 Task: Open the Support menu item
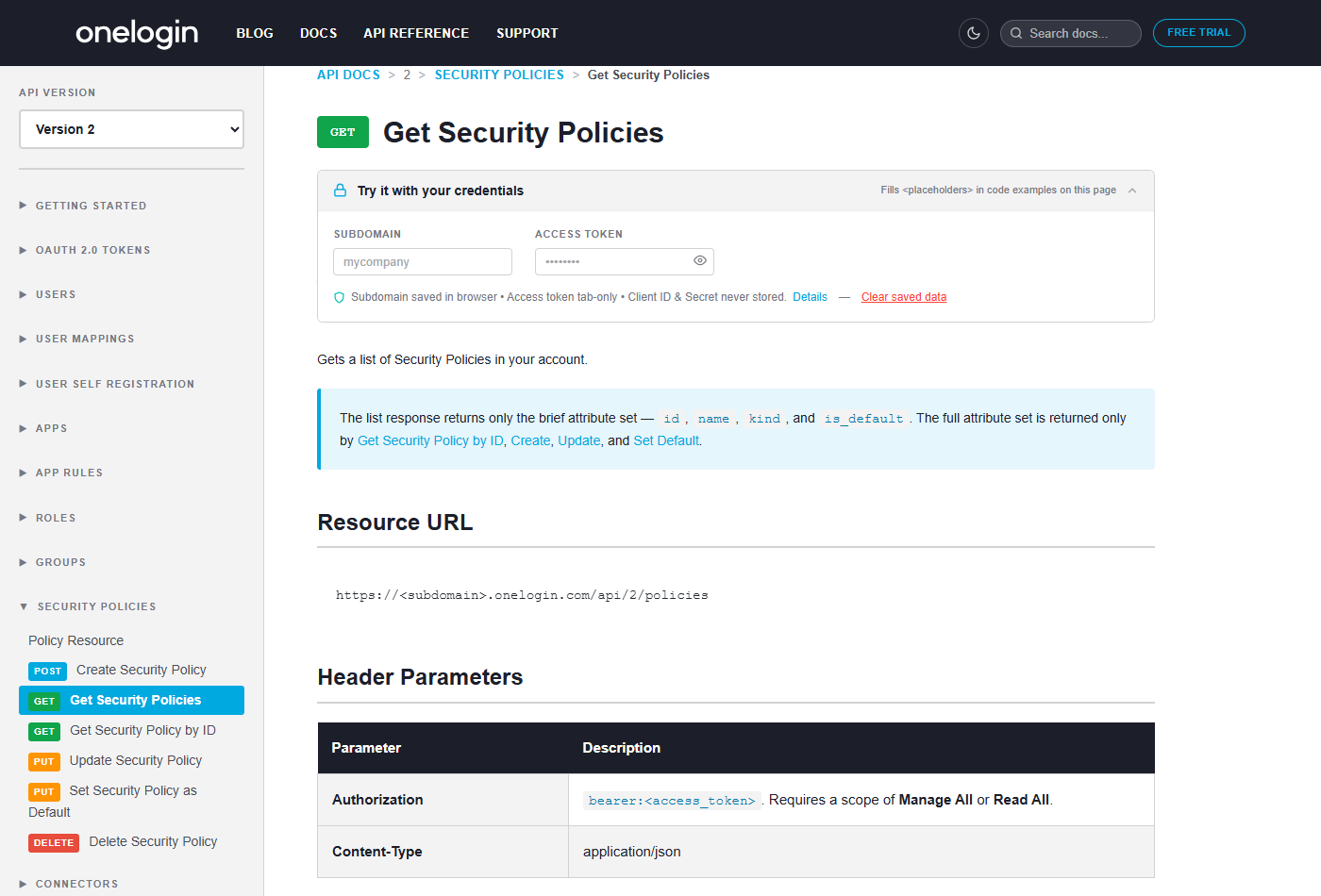click(x=527, y=33)
